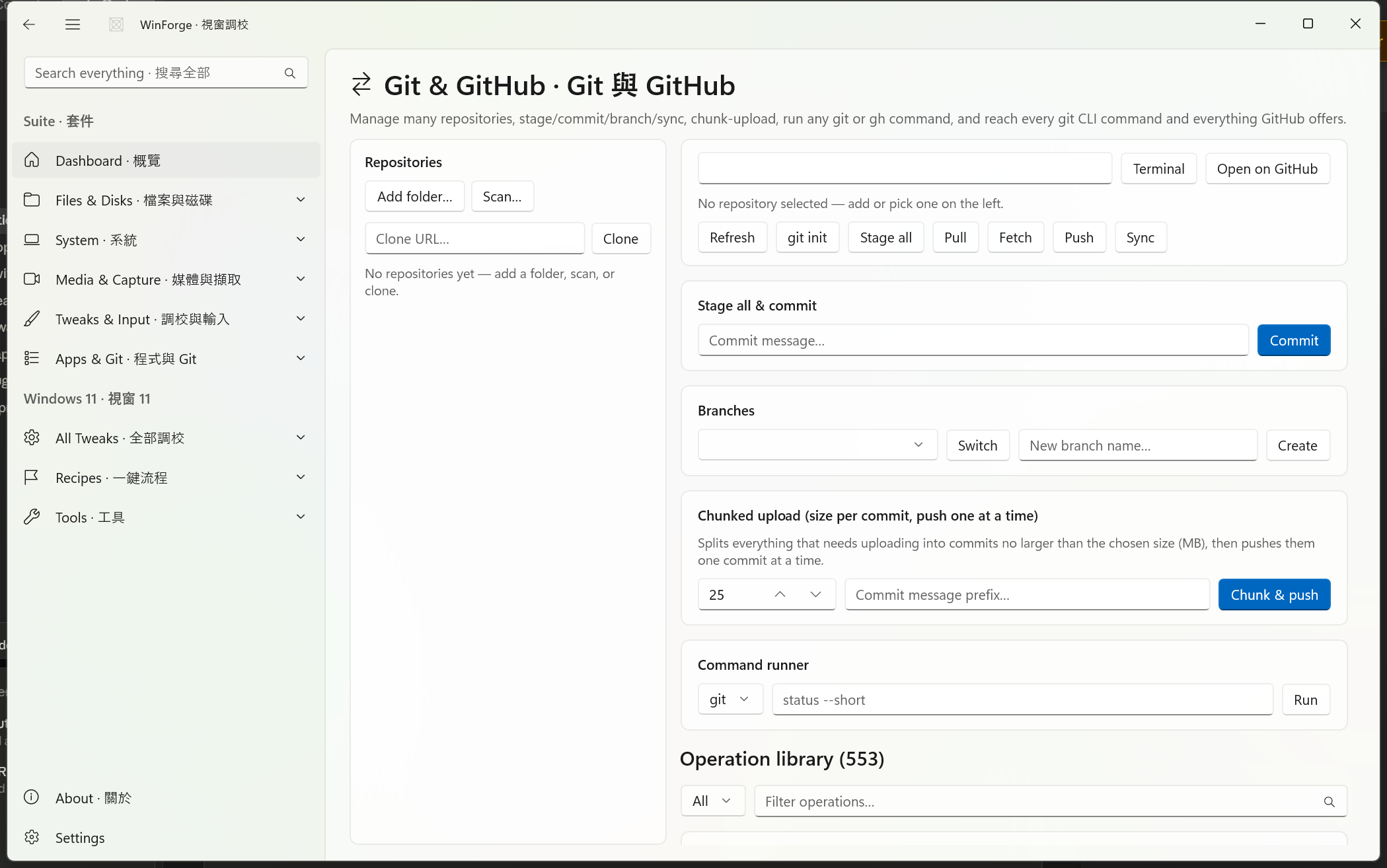This screenshot has width=1387, height=868.
Task: Click the Tweaks & Input pen icon
Action: tap(32, 319)
